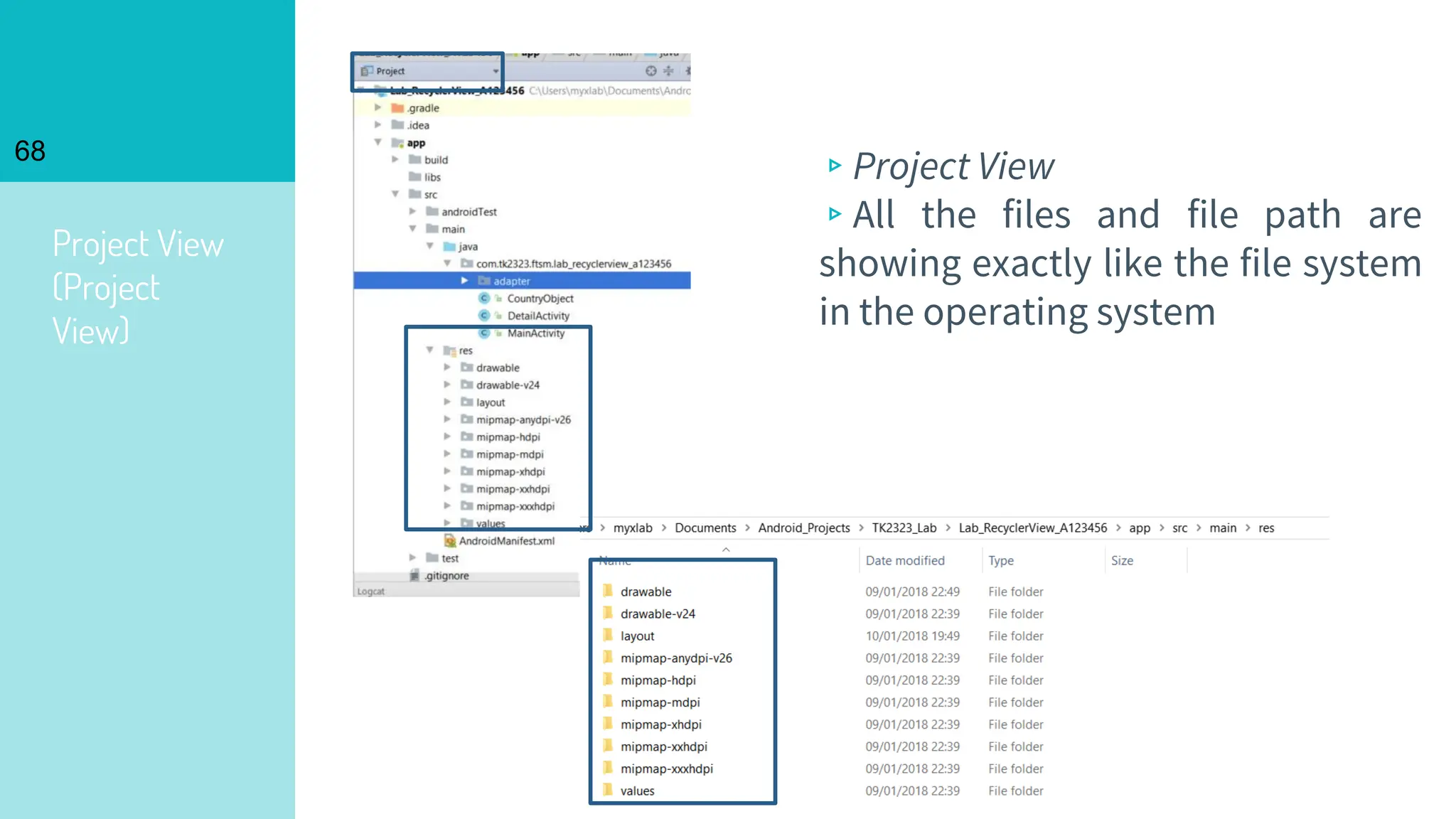Click myxlab in Explorer breadcrumb

click(x=633, y=528)
